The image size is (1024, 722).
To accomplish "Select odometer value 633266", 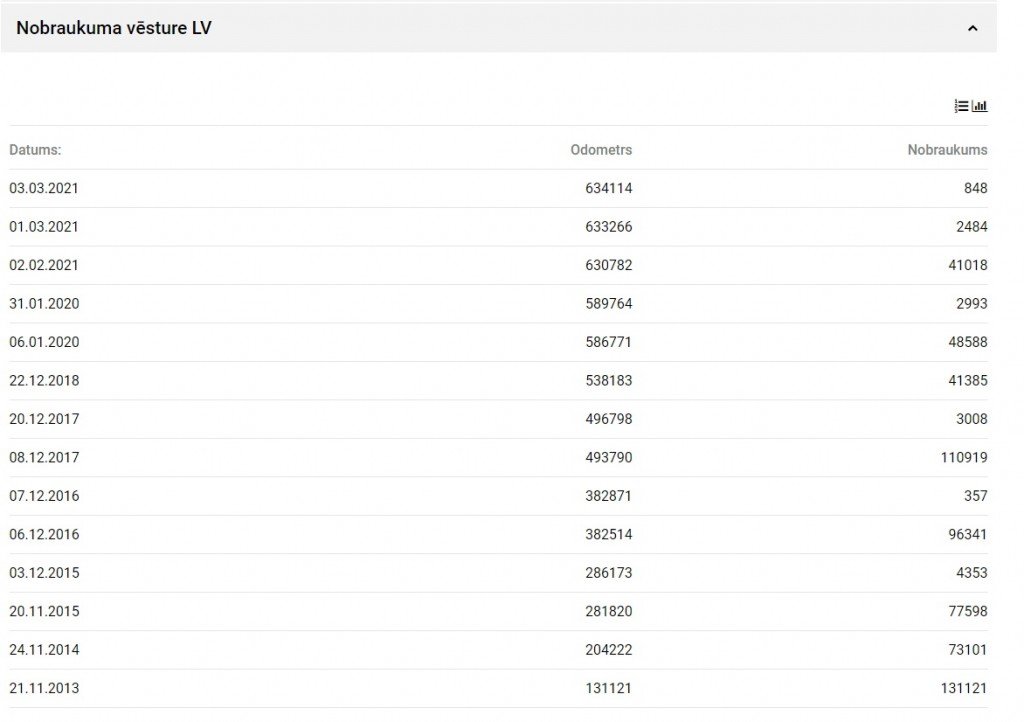I will pyautogui.click(x=609, y=227).
